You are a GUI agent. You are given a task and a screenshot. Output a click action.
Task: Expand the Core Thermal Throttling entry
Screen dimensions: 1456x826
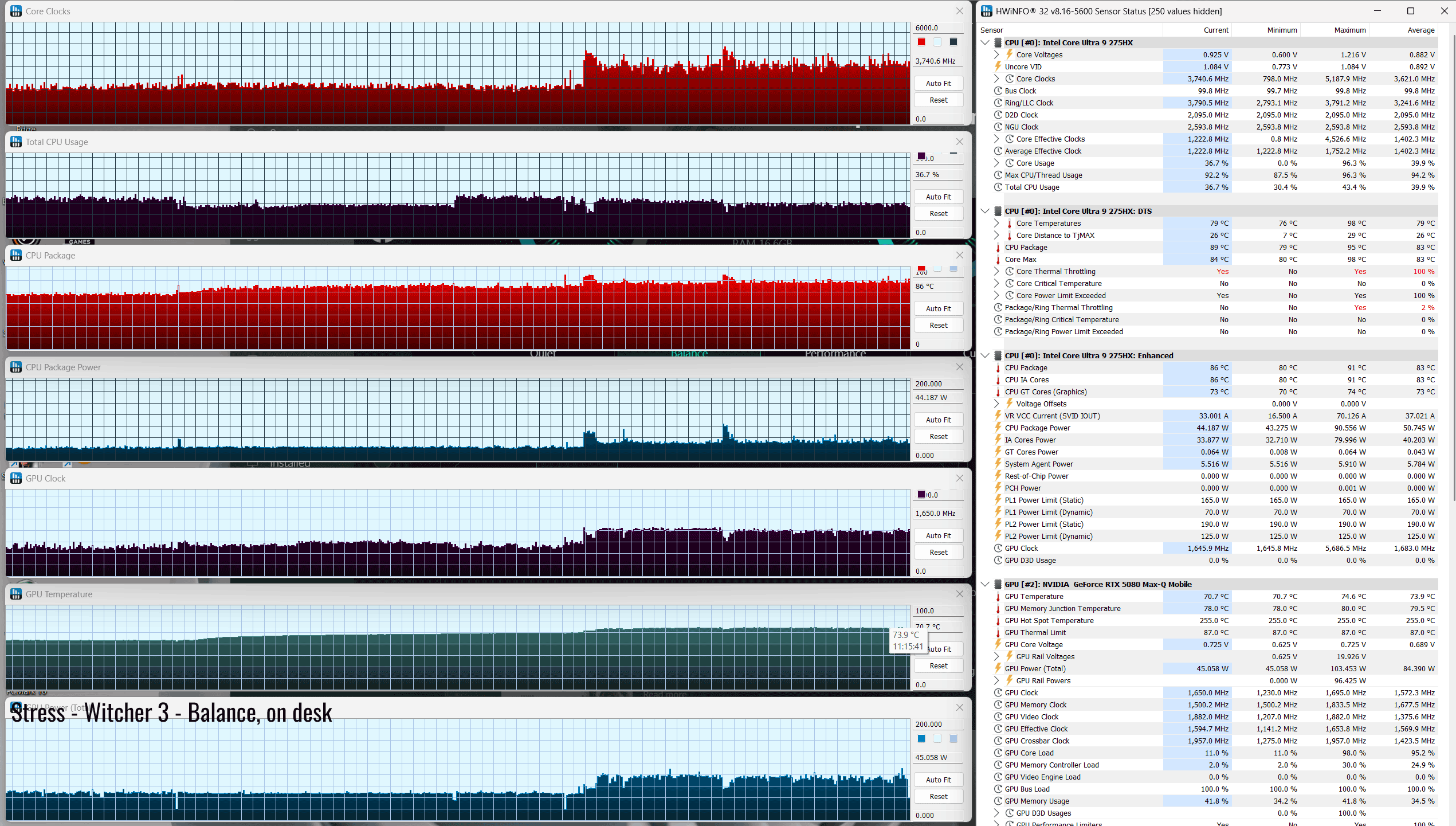(x=996, y=271)
